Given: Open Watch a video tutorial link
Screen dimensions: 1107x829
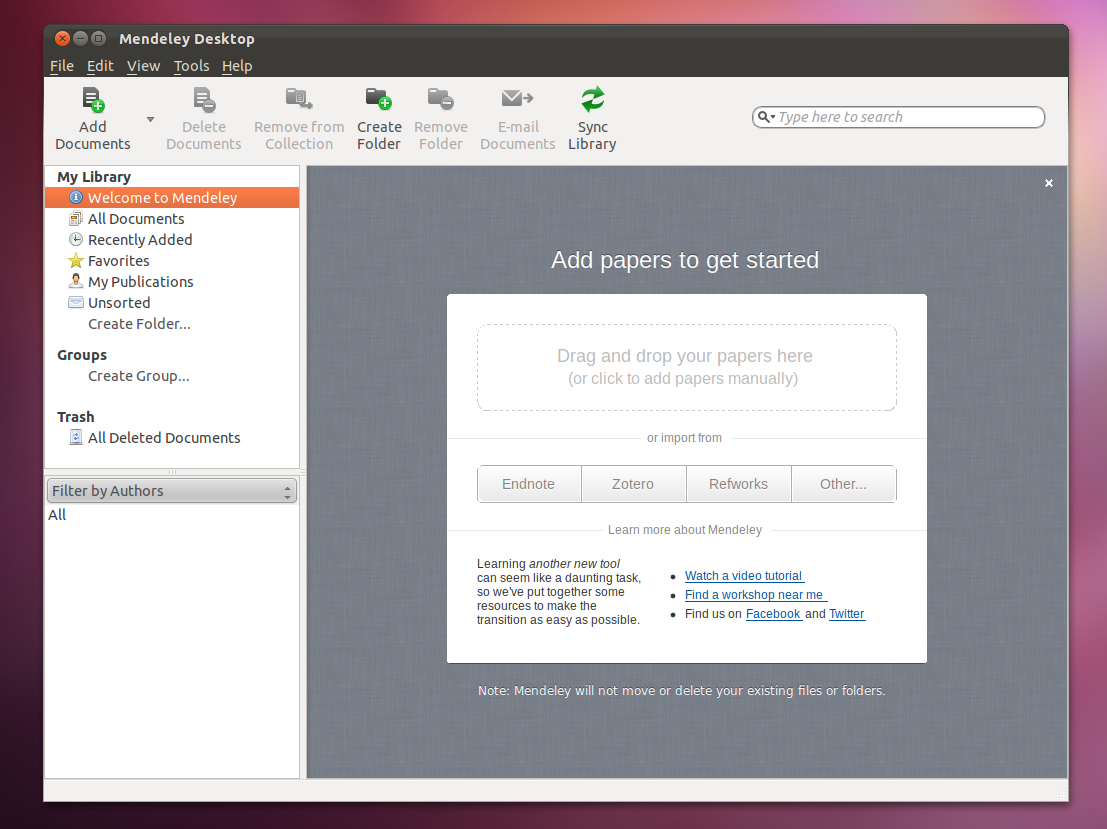Looking at the screenshot, I should (x=744, y=575).
